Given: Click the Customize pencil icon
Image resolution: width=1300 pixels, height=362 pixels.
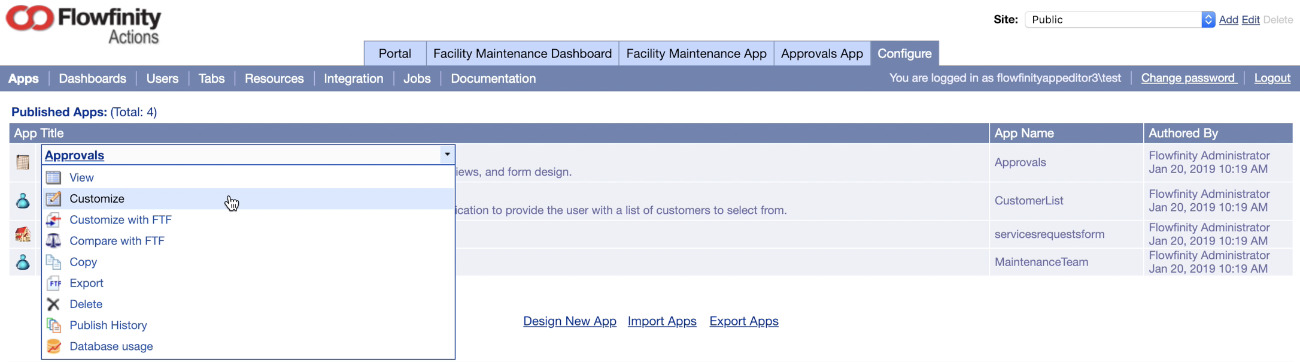Looking at the screenshot, I should [54, 199].
